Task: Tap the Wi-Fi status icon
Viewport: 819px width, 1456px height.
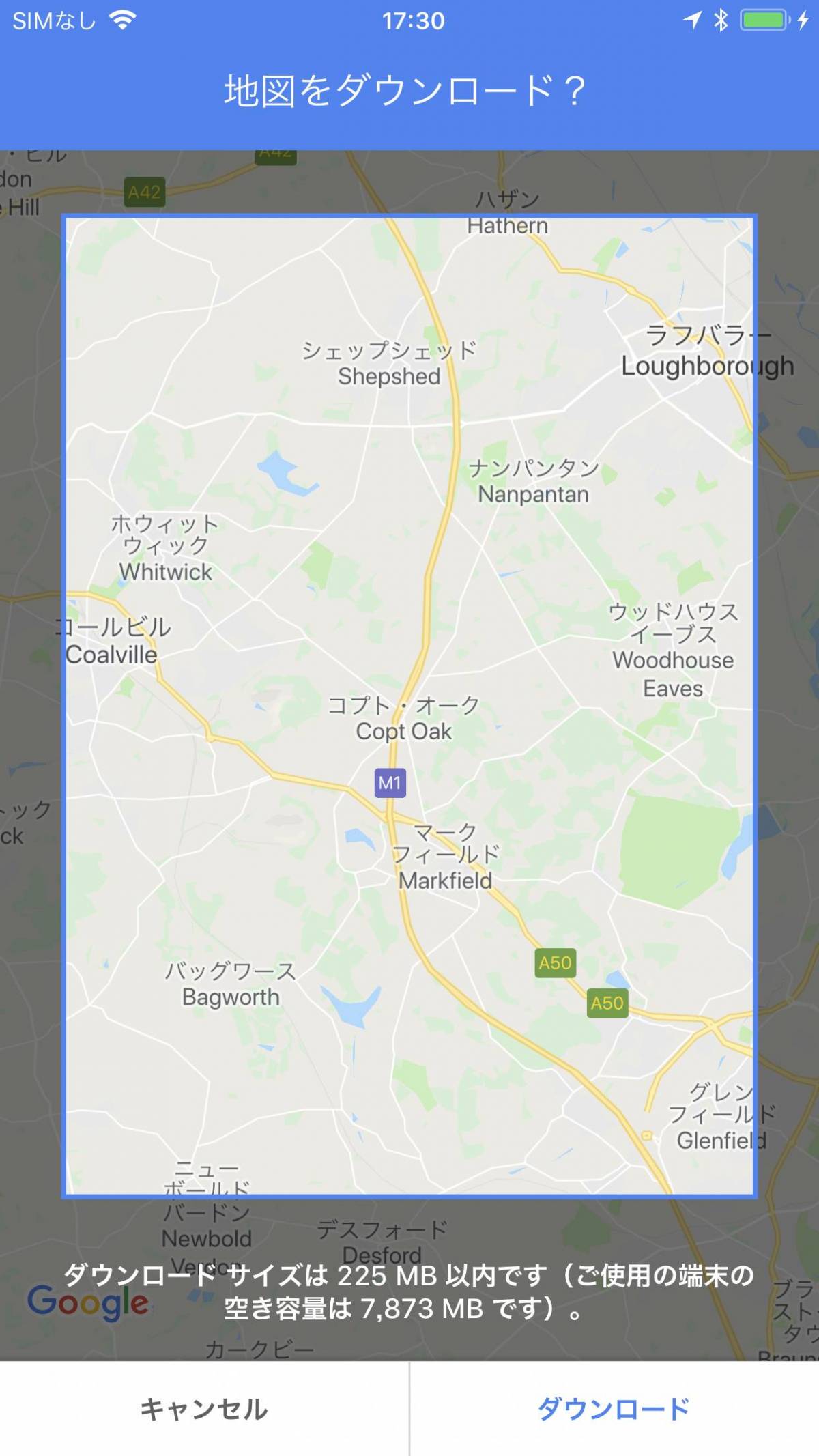Action: (x=123, y=20)
